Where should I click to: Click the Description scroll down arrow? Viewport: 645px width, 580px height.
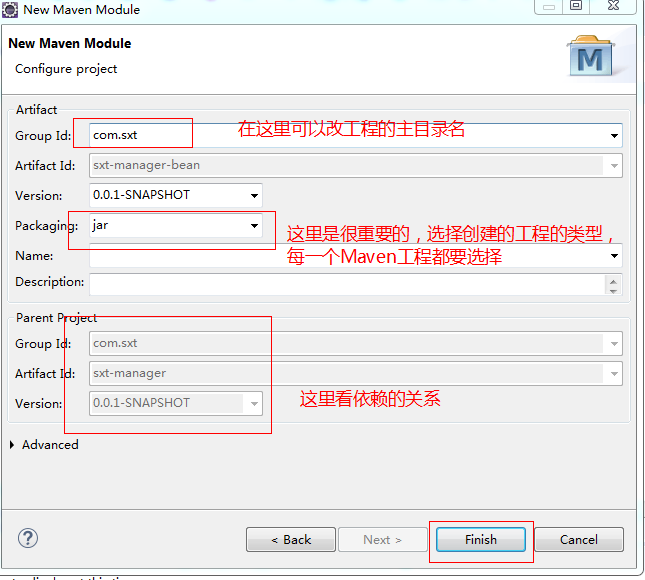(613, 291)
